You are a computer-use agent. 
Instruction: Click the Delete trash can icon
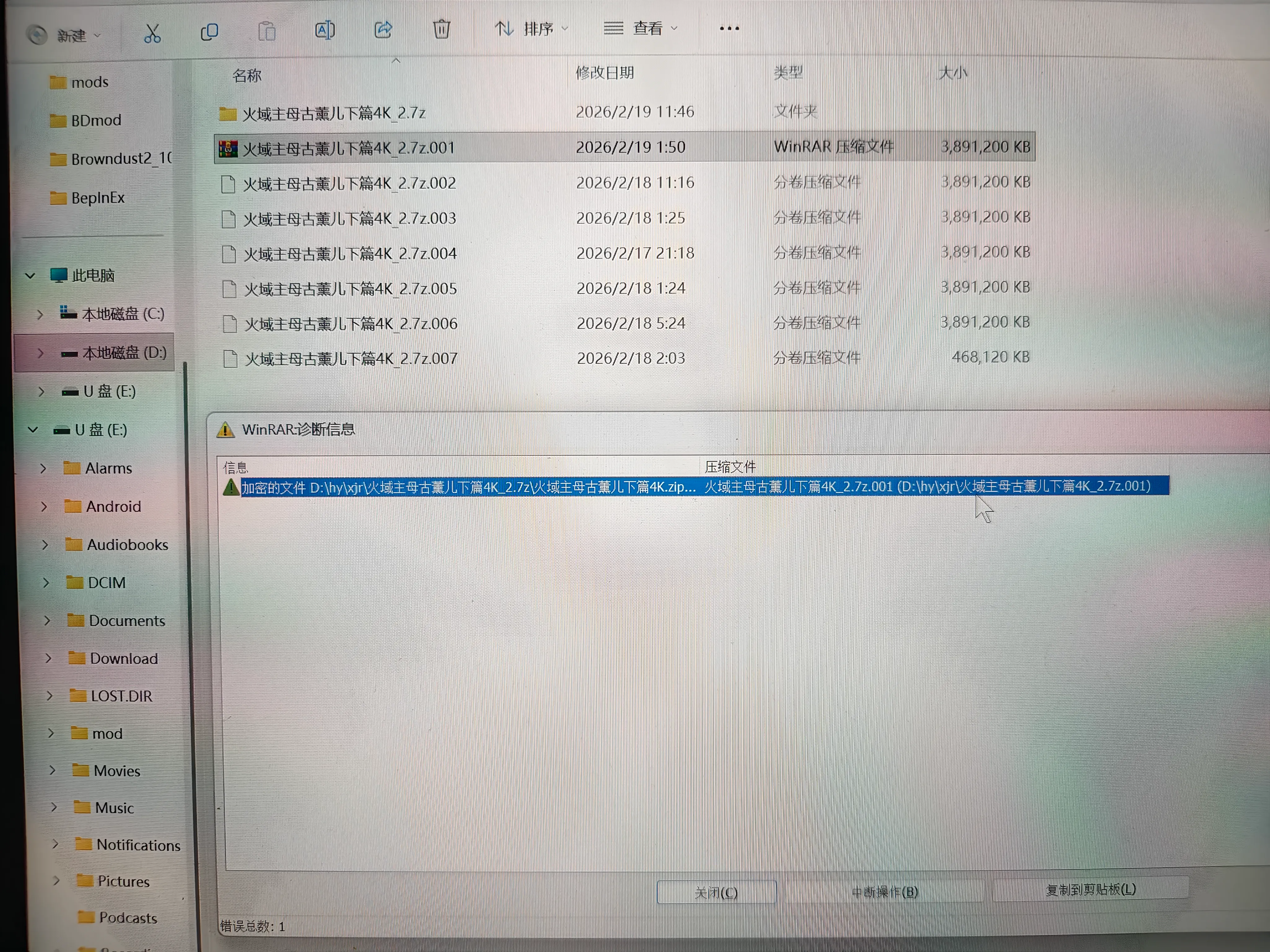[x=442, y=29]
